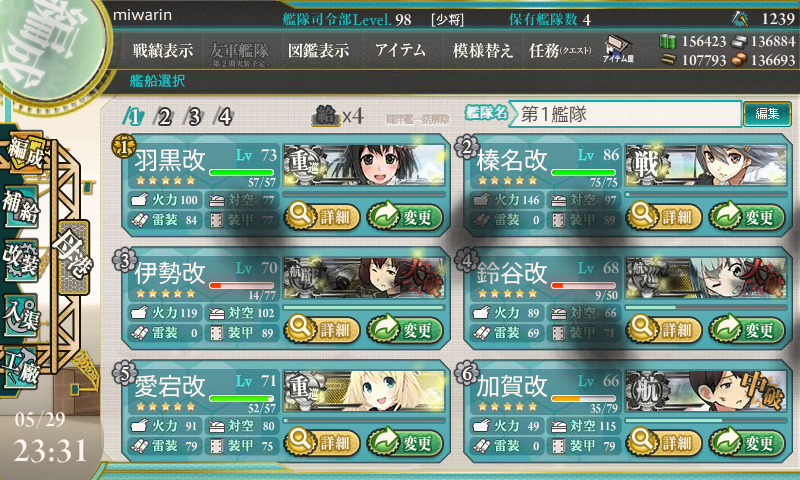The image size is (800, 480).
Task: Click the 編集 fleet name edit button
Action: point(767,113)
